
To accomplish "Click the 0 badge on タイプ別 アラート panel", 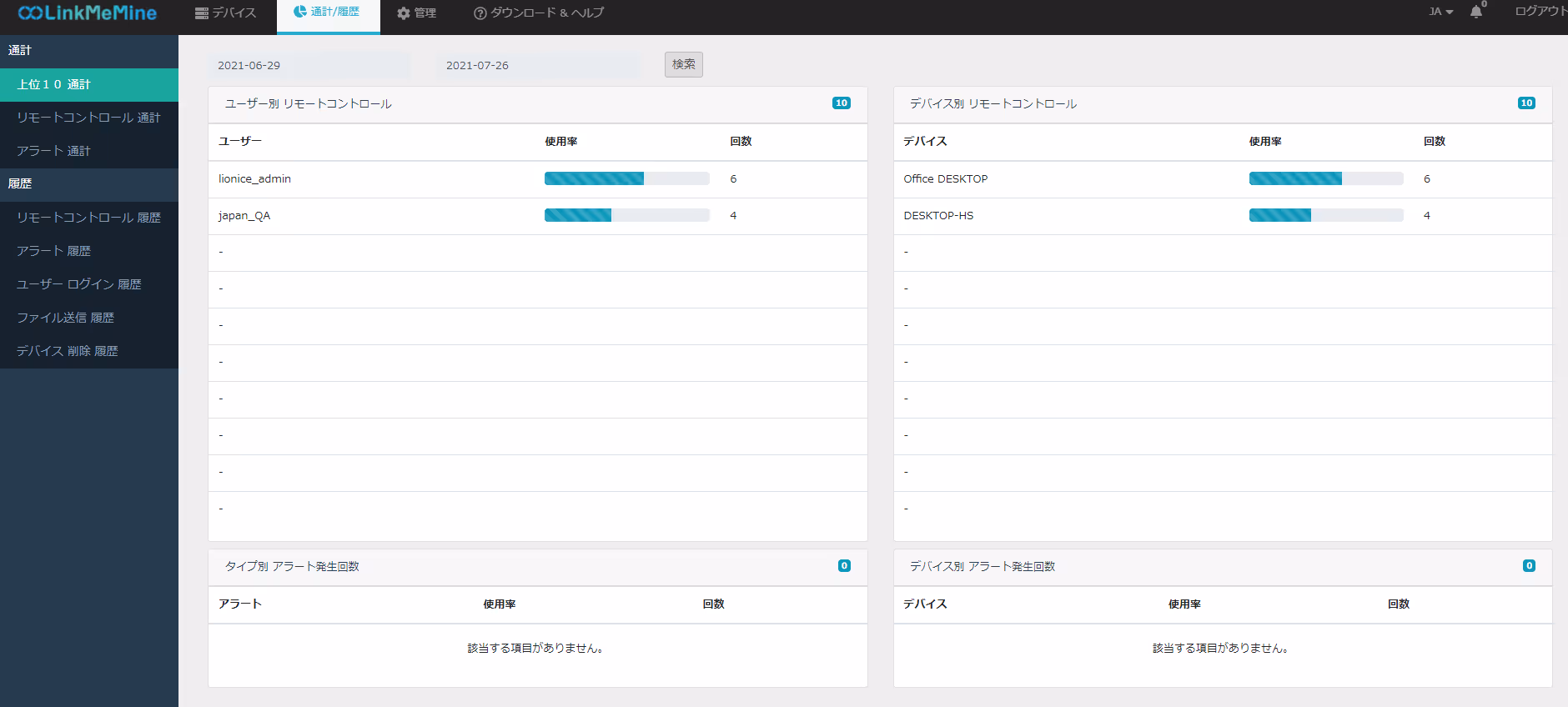I will point(844,566).
